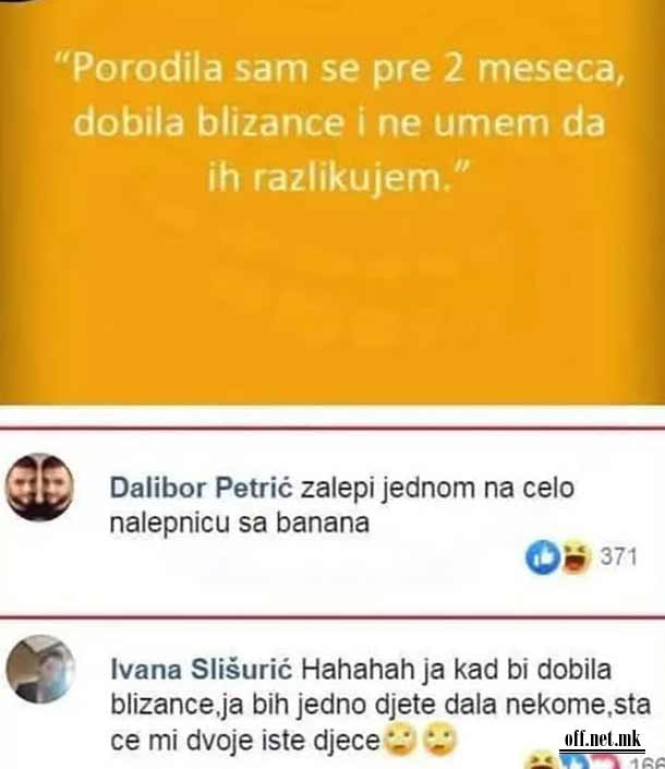Click the first rolling-eyes emoji in Ivana's comment

pyautogui.click(x=401, y=740)
